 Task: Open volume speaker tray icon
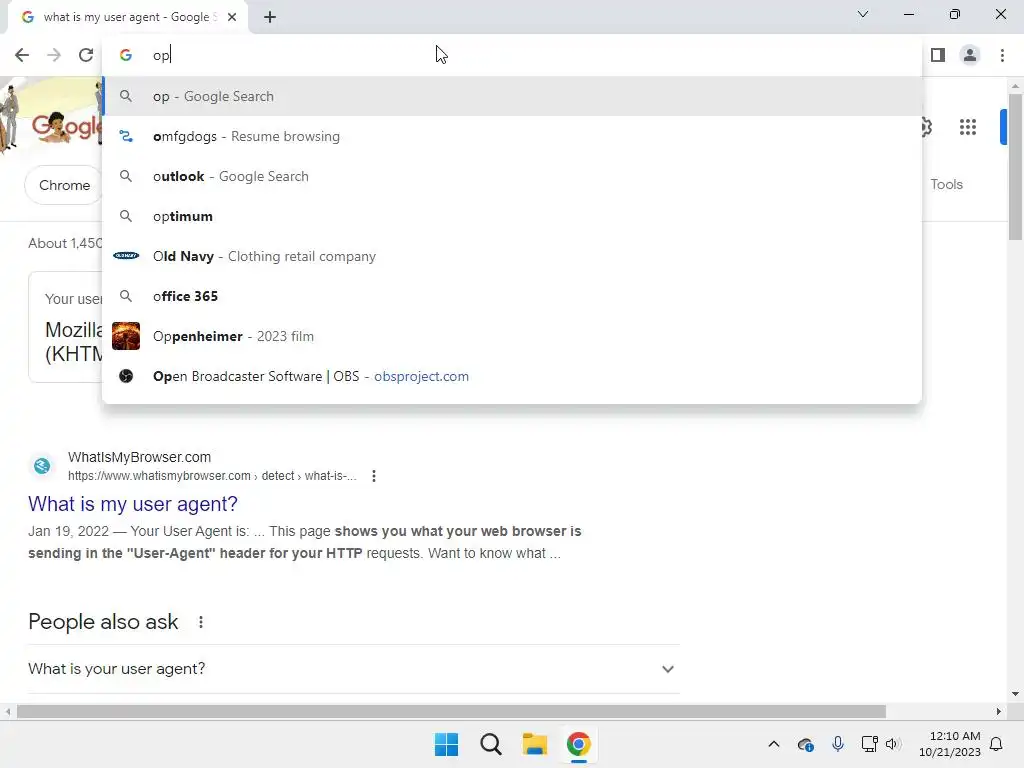click(x=893, y=744)
